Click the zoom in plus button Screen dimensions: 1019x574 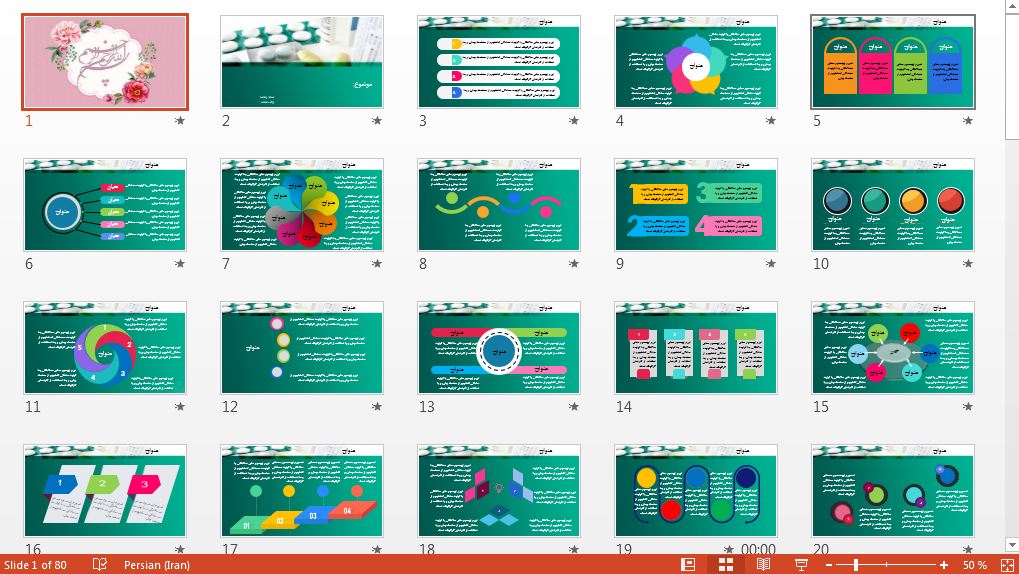coord(943,565)
